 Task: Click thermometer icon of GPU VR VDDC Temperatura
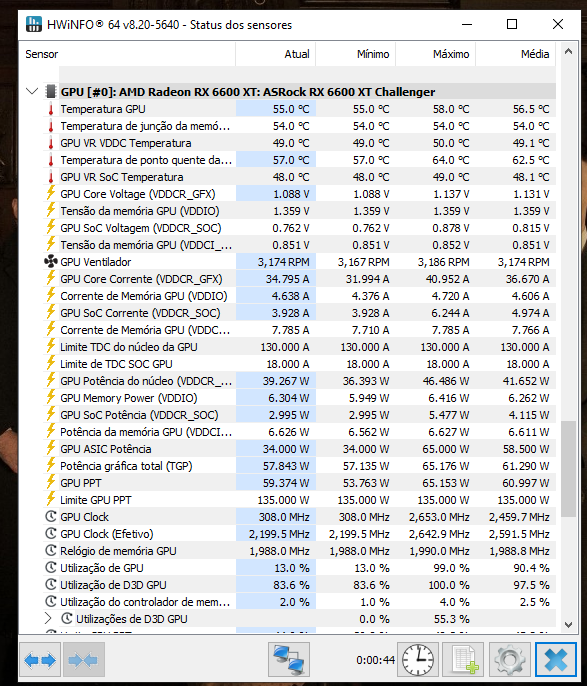tap(51, 143)
